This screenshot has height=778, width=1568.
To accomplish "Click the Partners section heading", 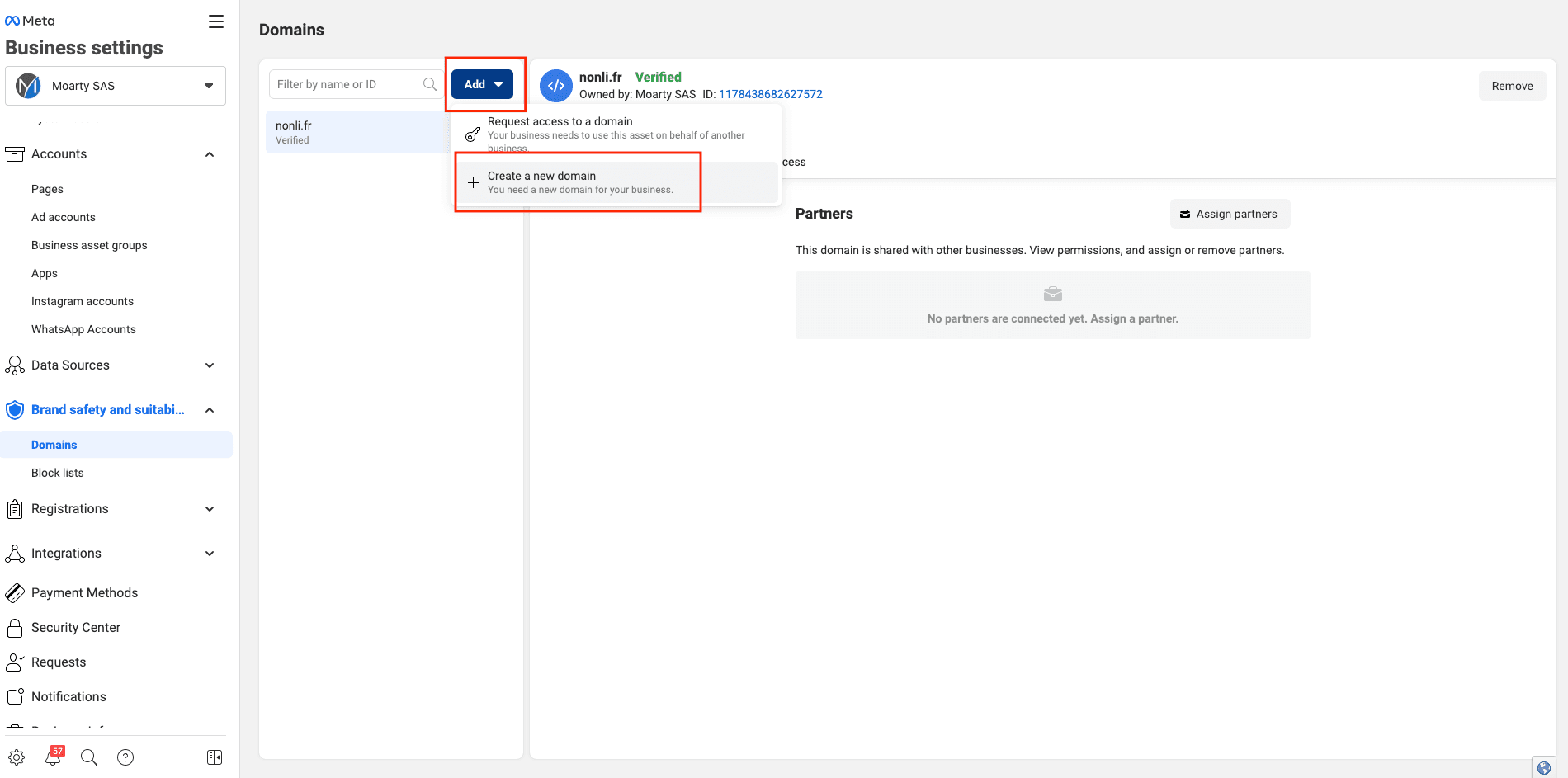I will (824, 214).
